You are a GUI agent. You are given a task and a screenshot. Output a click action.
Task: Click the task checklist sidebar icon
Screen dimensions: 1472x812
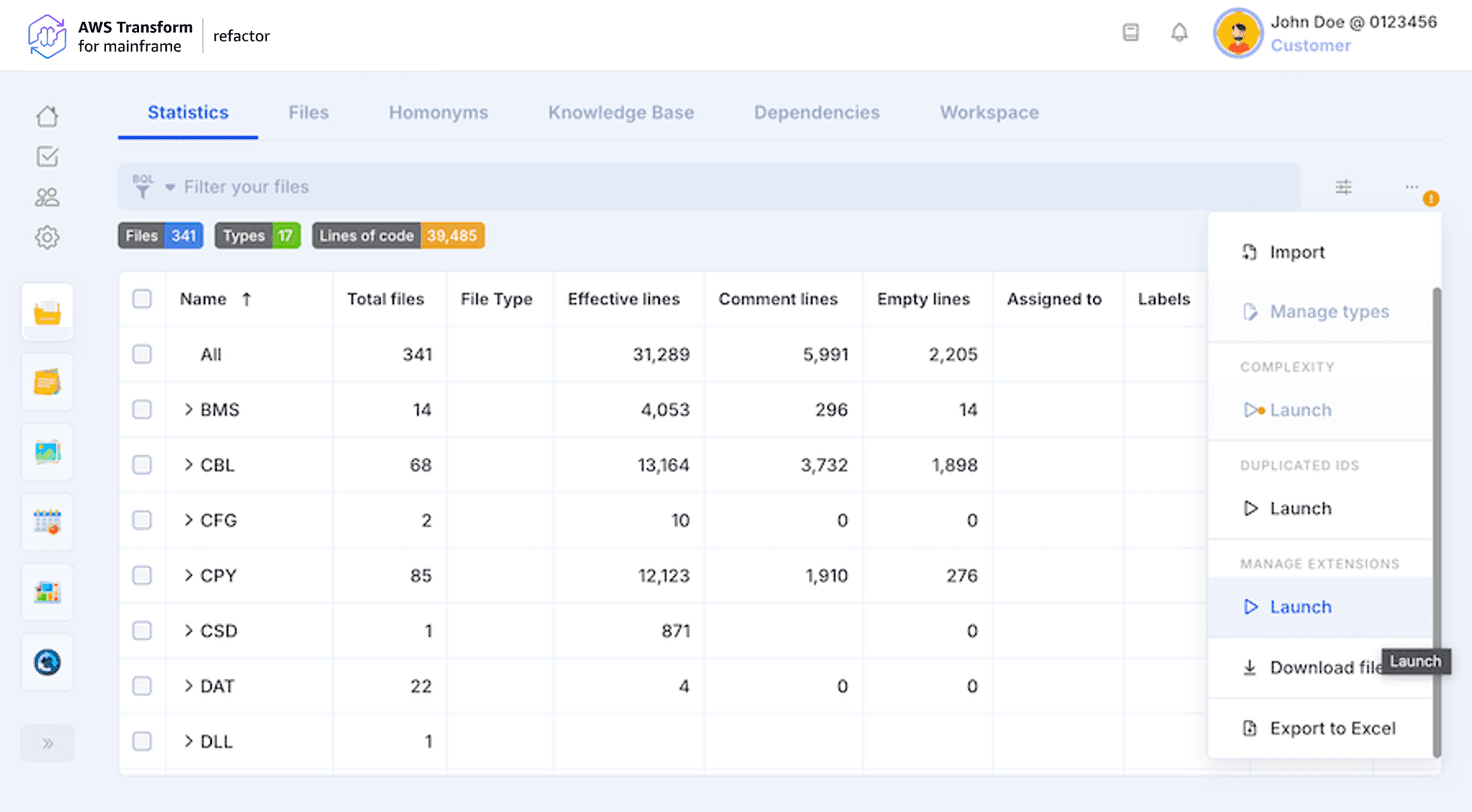[x=47, y=157]
